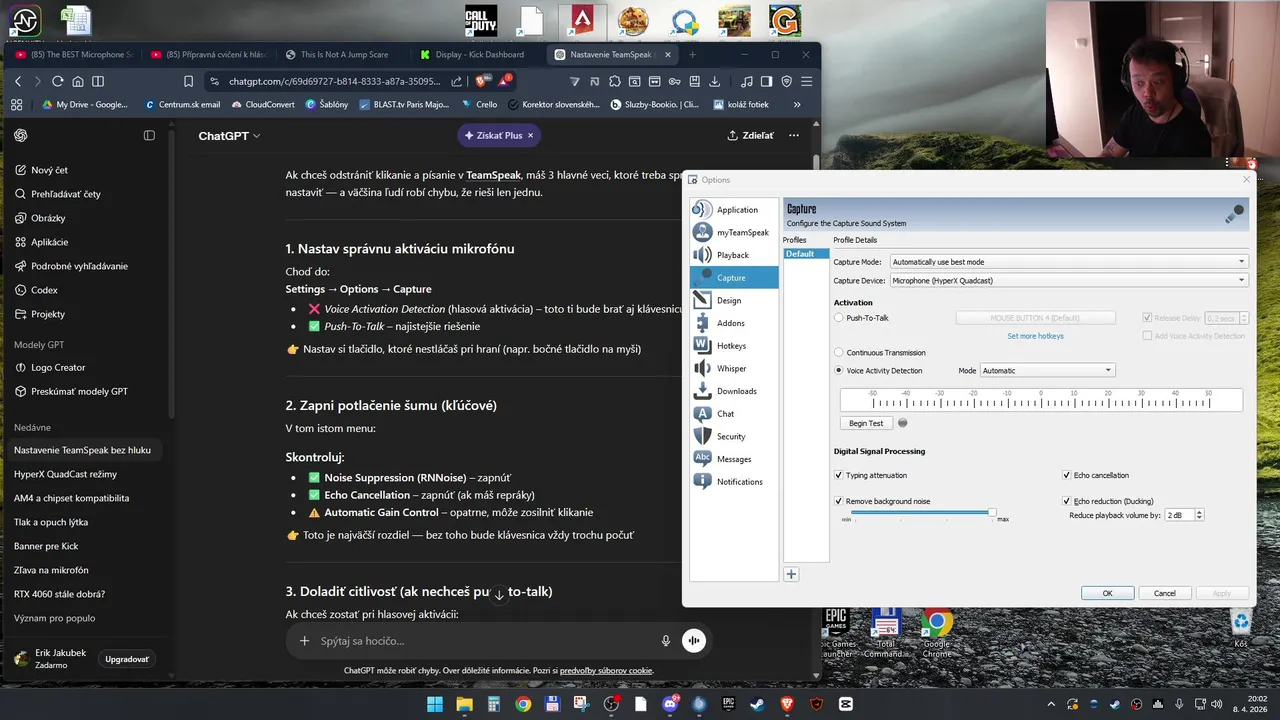Open the Capture Mode dropdown
This screenshot has width=1280, height=720.
click(1069, 262)
